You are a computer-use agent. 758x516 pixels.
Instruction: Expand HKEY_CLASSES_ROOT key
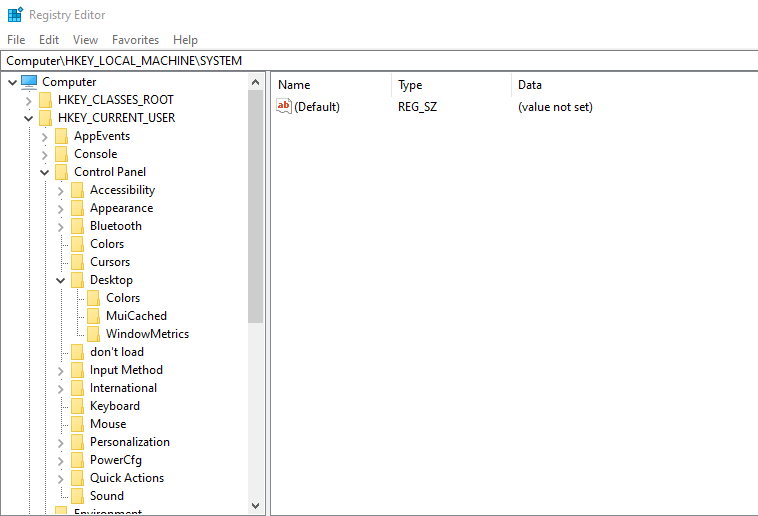29,101
